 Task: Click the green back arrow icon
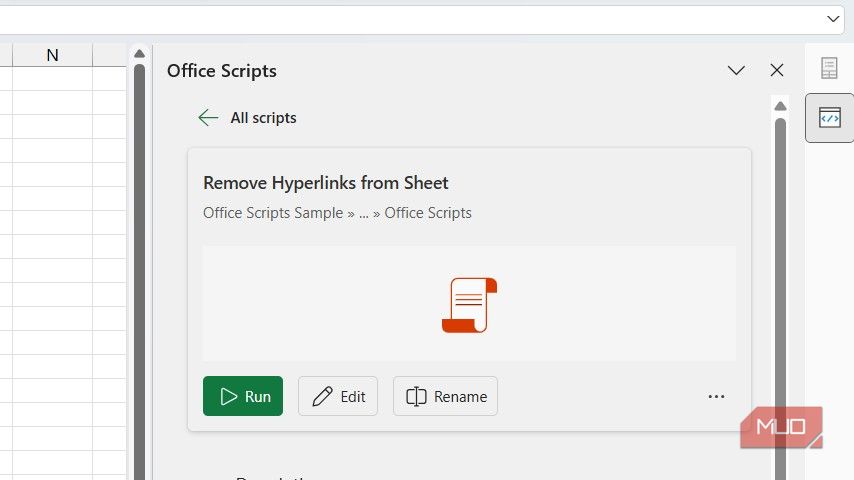click(208, 118)
